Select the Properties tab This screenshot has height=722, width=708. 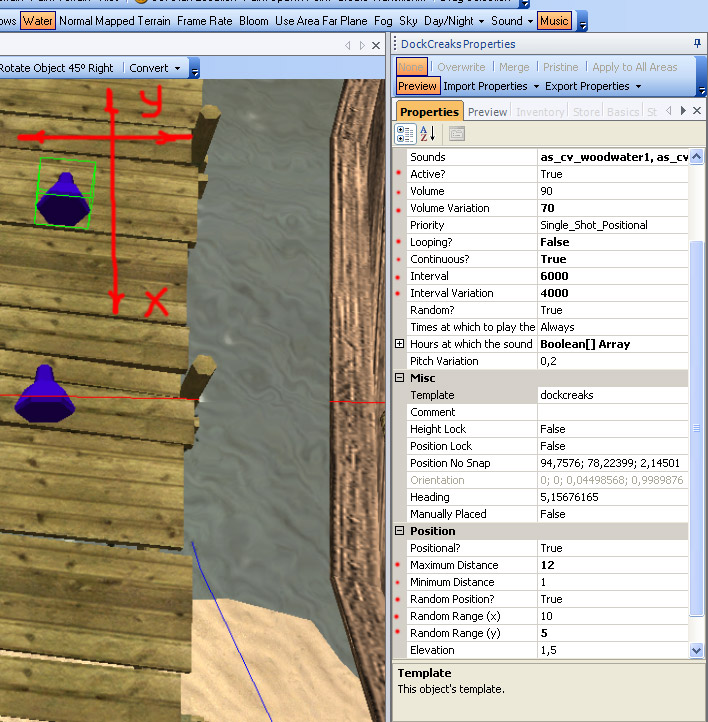tap(429, 112)
